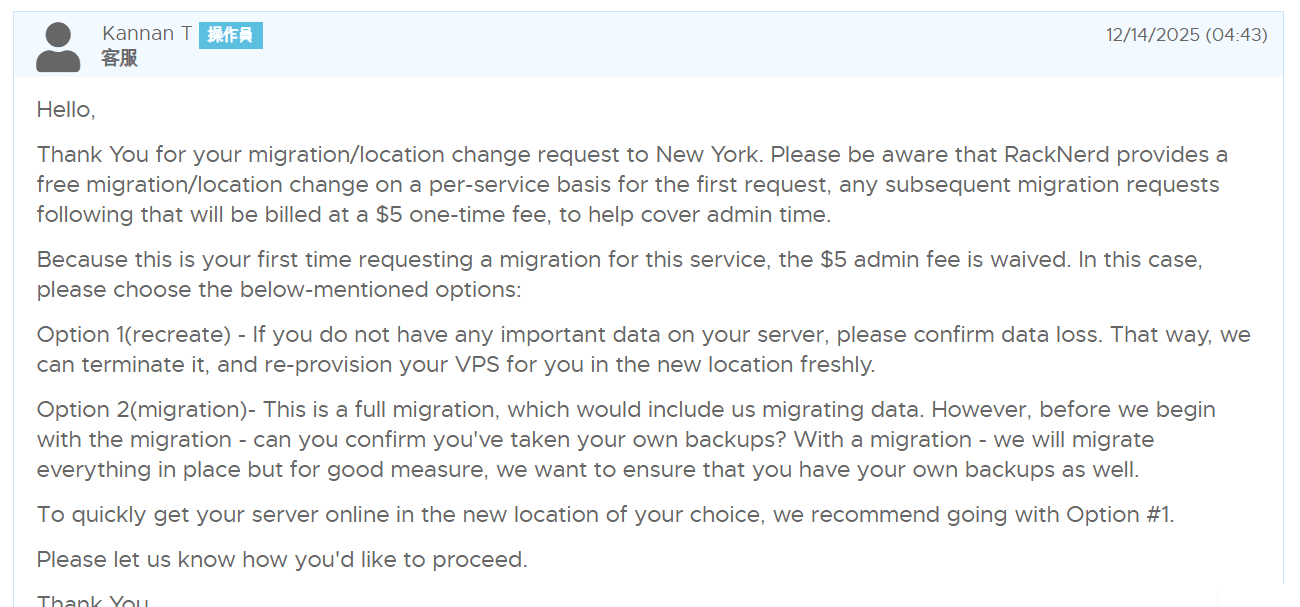Select the name Kannan T
This screenshot has width=1300, height=607.
click(x=147, y=34)
